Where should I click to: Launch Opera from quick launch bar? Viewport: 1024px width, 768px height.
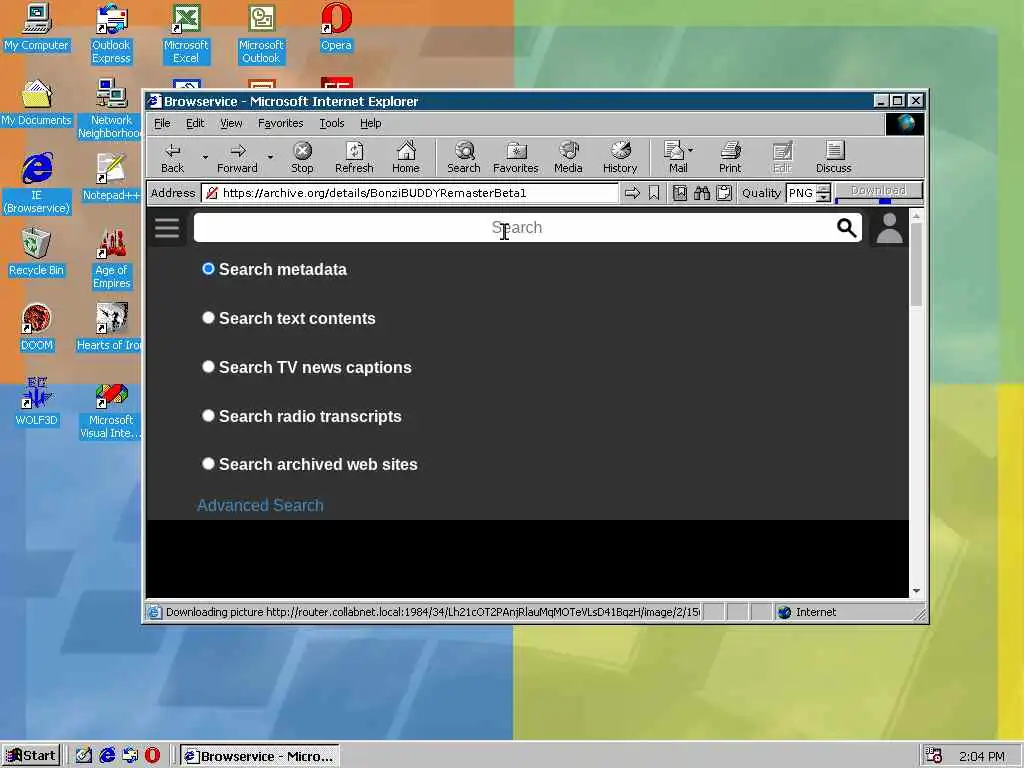pos(152,756)
